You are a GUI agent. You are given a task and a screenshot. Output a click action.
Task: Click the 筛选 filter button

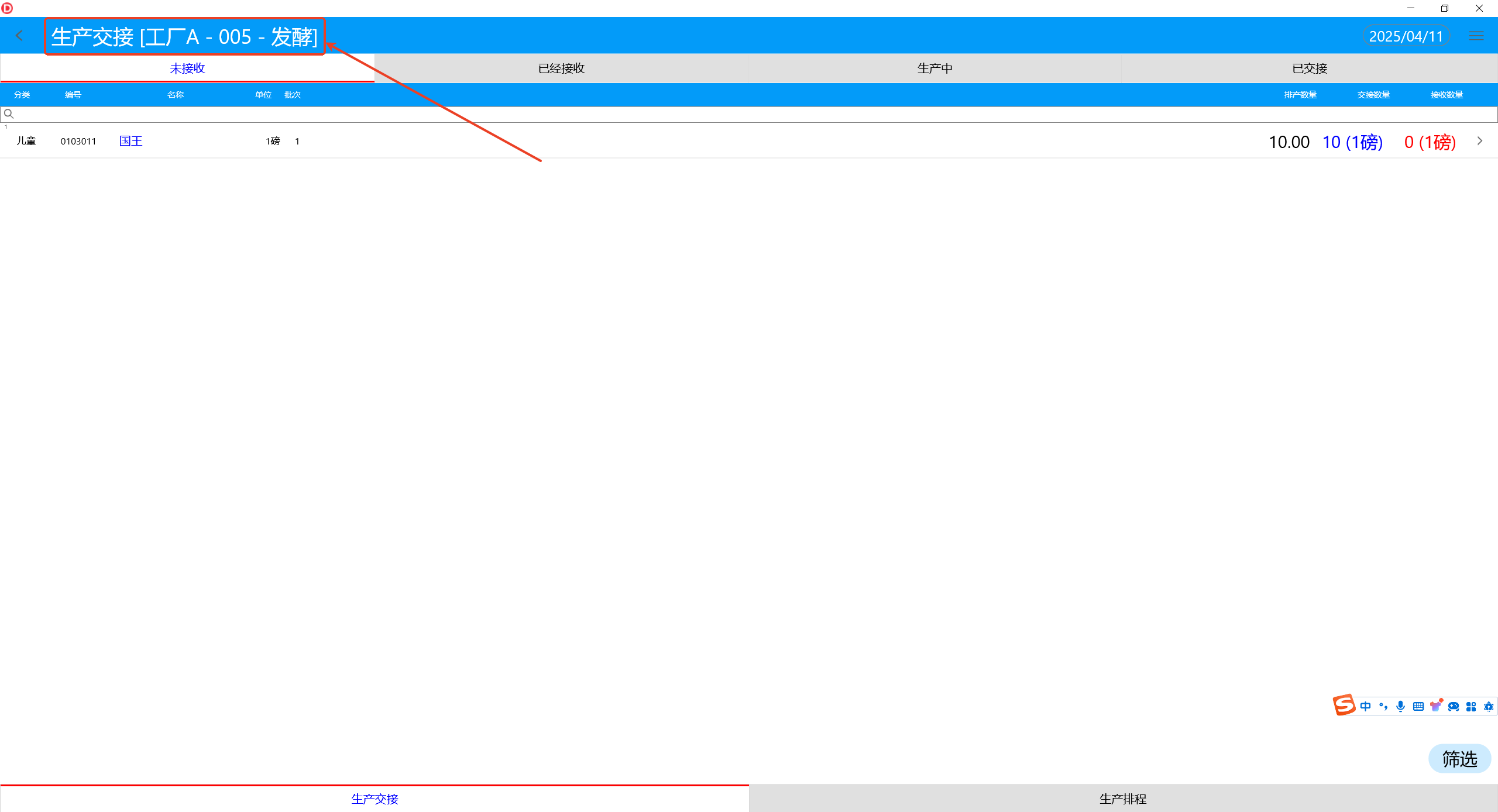pyautogui.click(x=1459, y=759)
